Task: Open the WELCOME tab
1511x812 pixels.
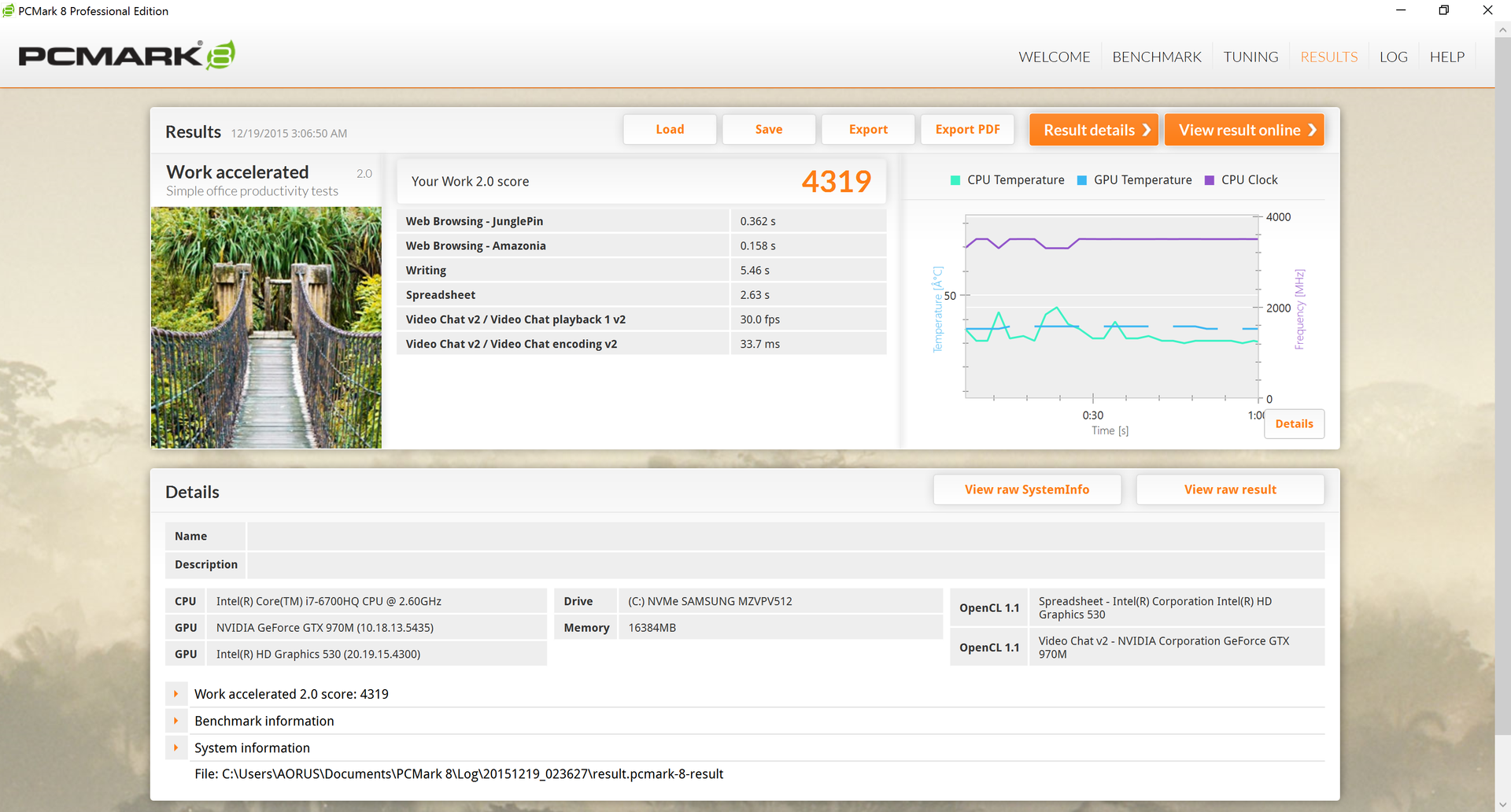Action: coord(1055,57)
